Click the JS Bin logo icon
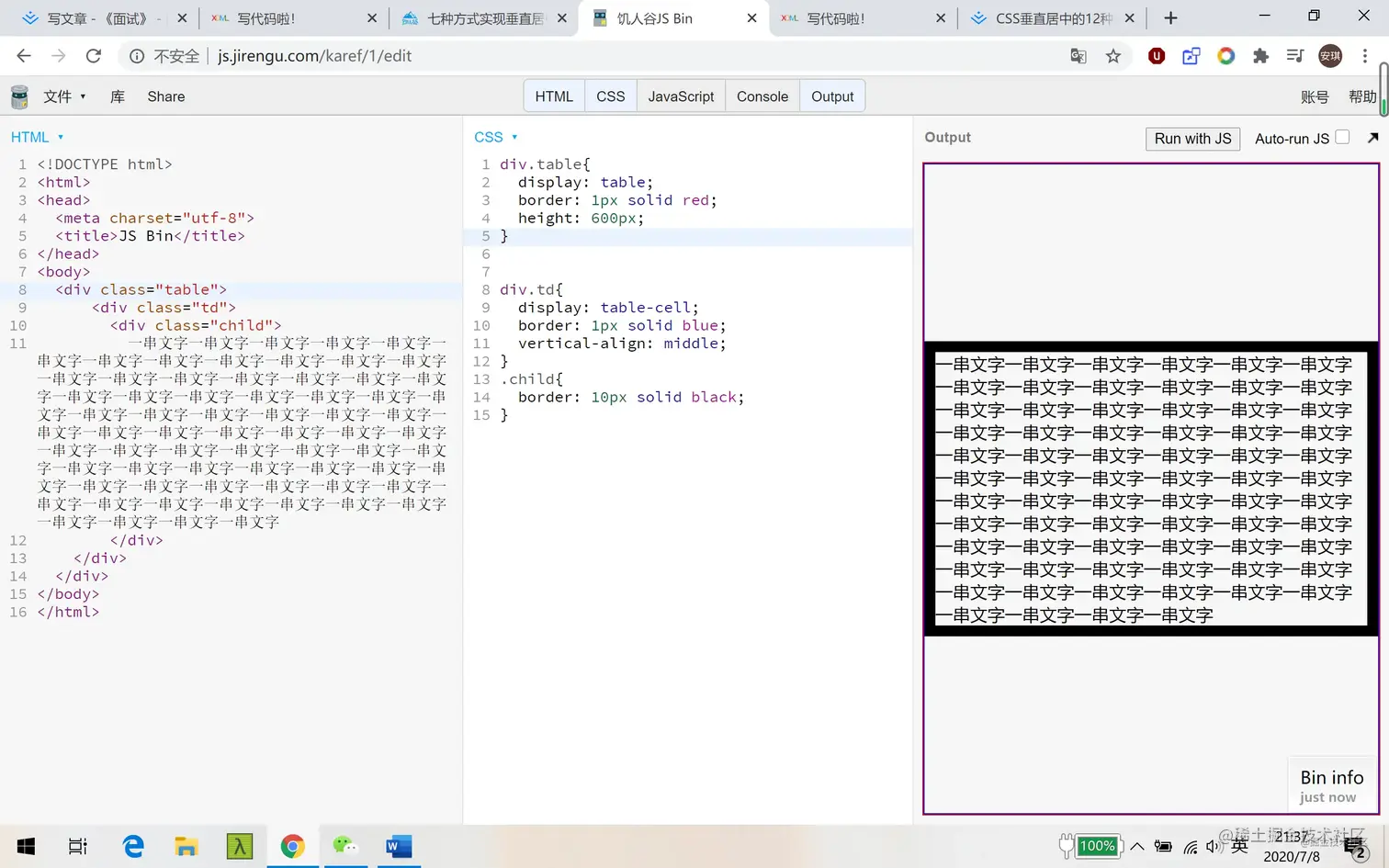 pos(19,96)
